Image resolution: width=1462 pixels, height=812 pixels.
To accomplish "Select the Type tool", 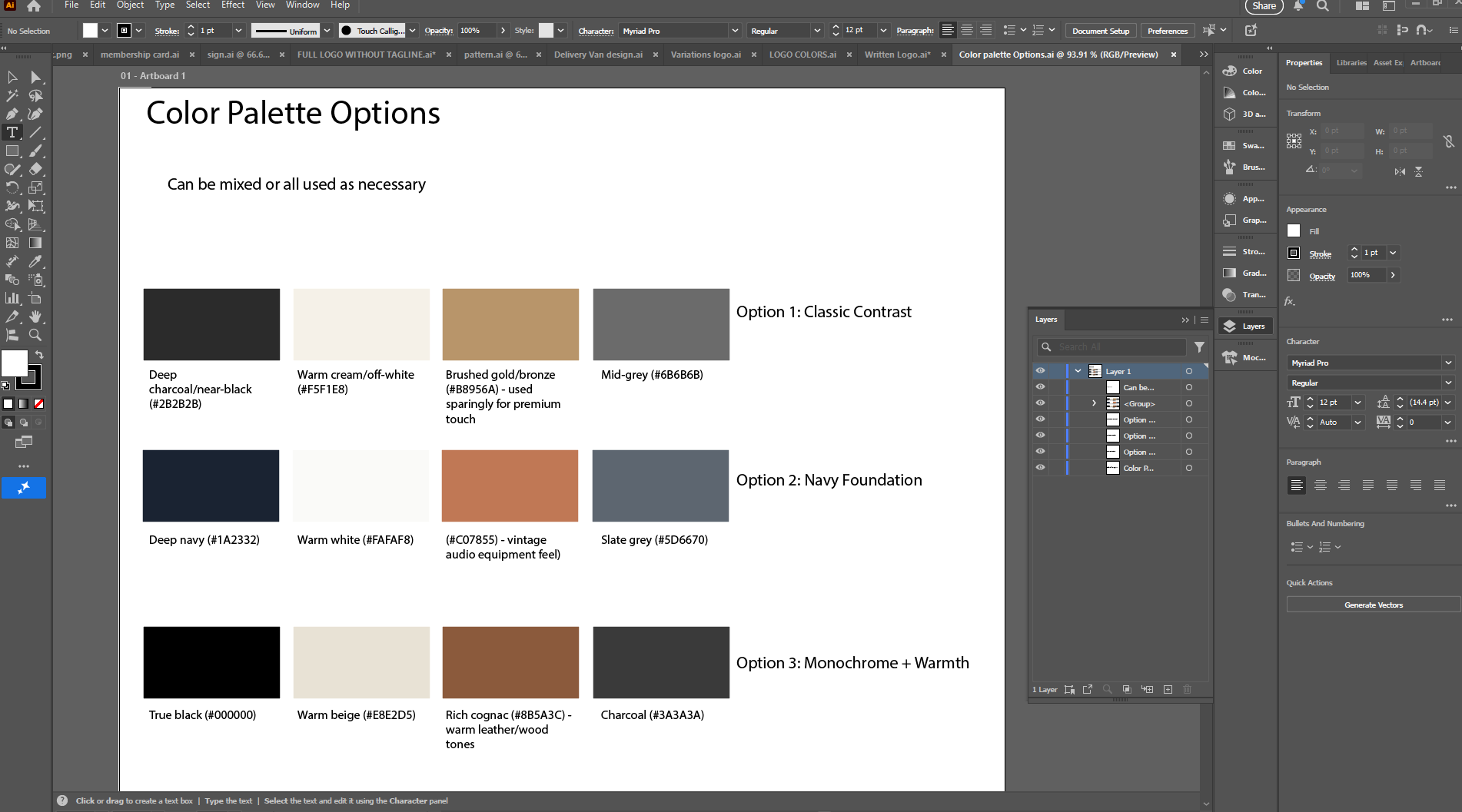I will [x=12, y=132].
